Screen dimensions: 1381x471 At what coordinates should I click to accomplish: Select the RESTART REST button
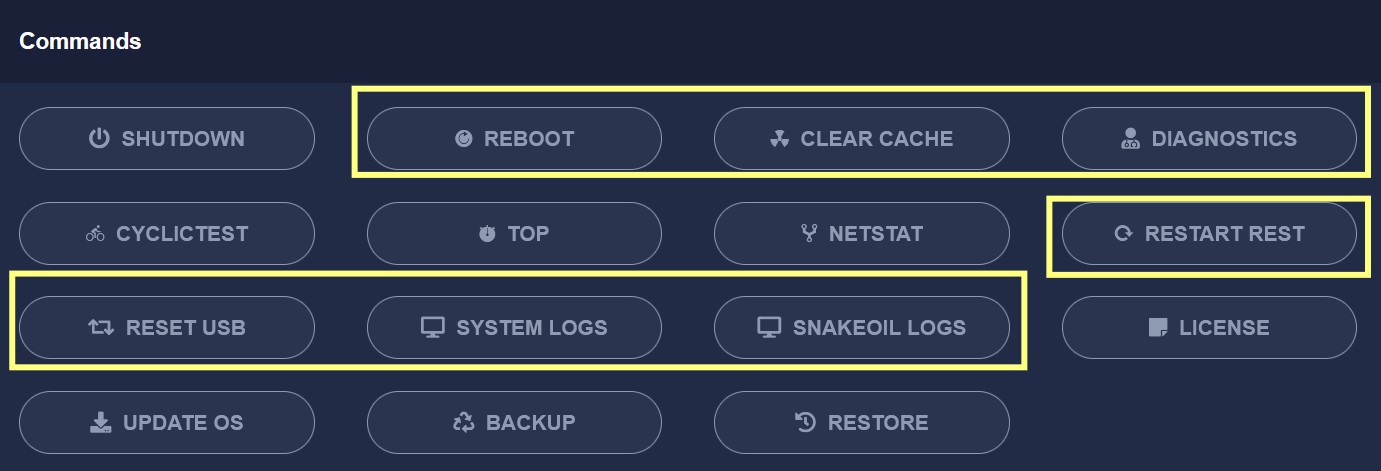point(1209,234)
